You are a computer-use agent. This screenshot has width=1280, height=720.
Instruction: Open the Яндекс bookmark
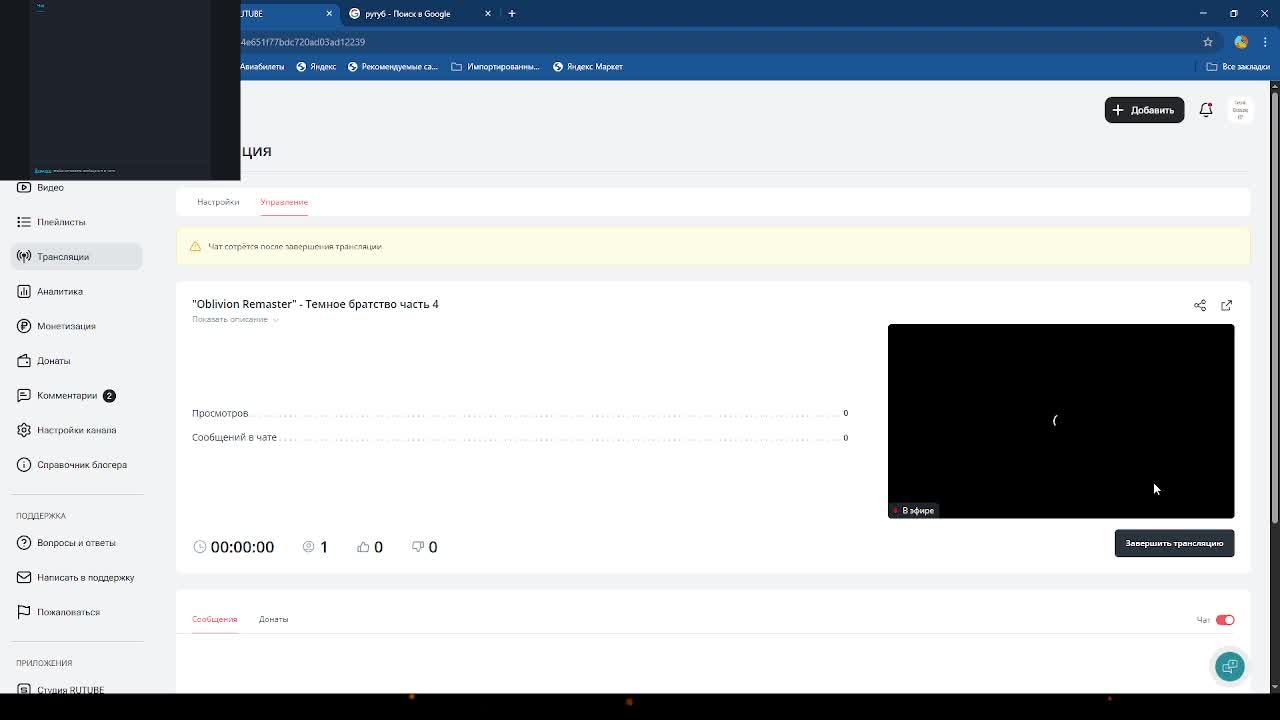coord(316,67)
